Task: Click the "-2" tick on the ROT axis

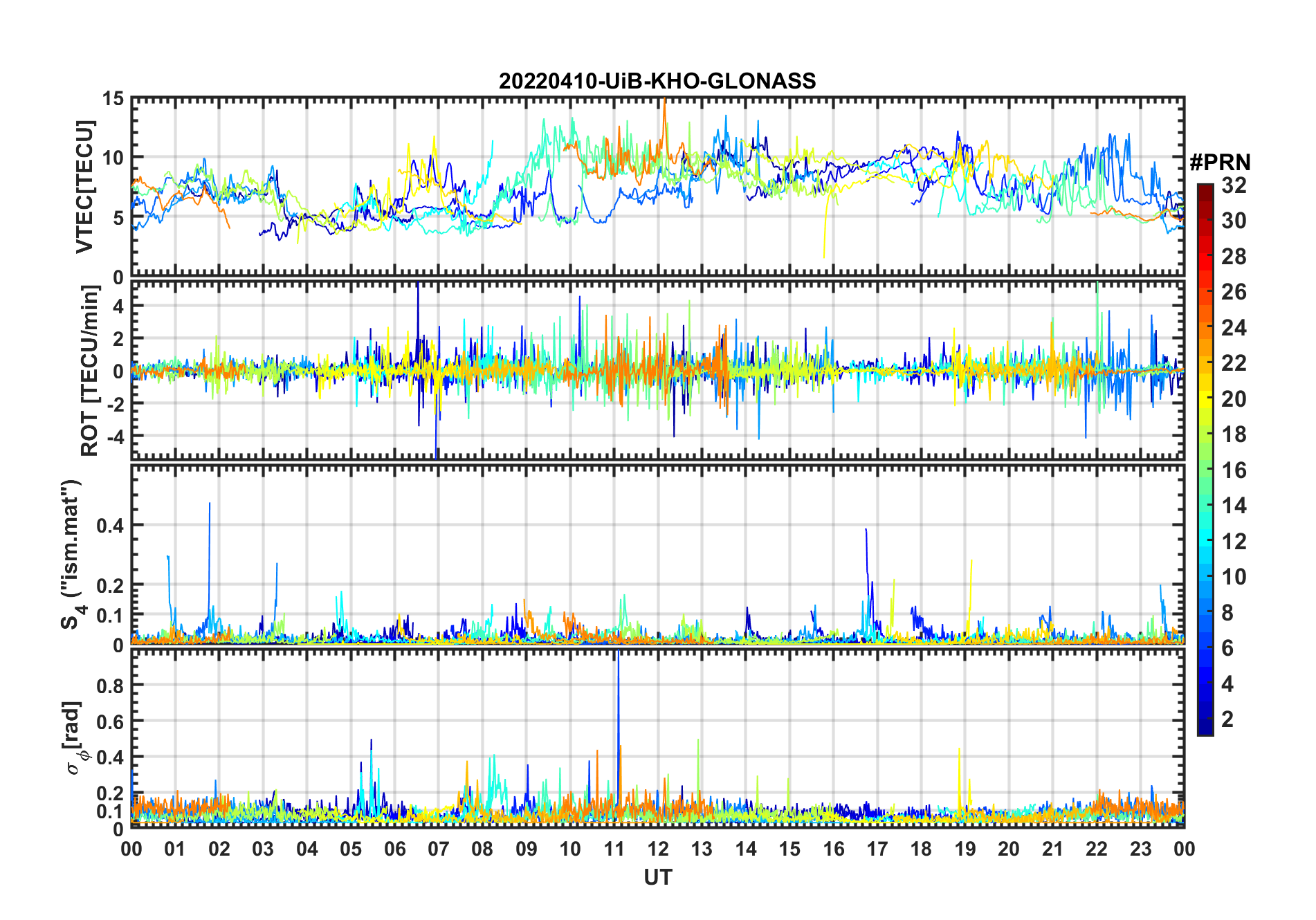Action: point(116,404)
